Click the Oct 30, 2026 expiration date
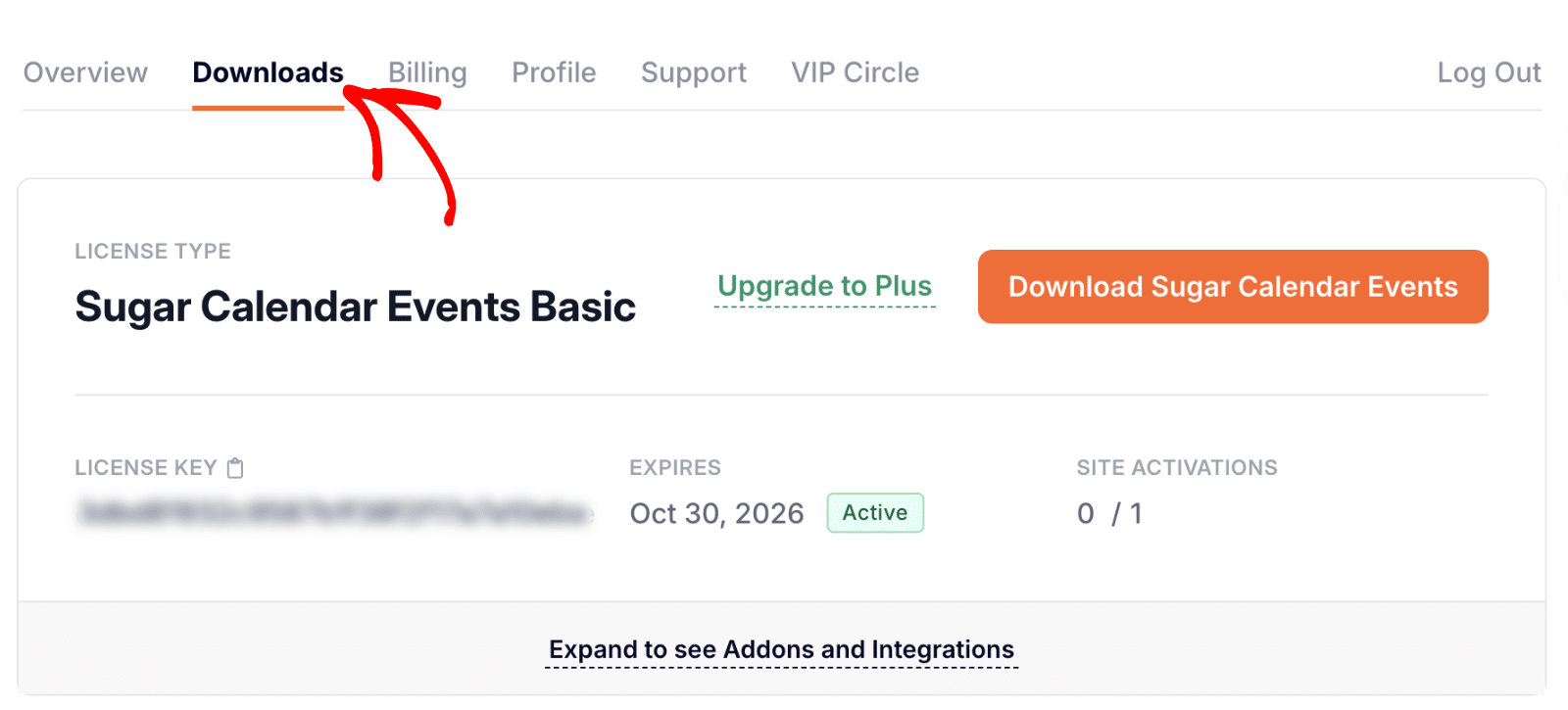The image size is (1568, 710). (x=716, y=512)
